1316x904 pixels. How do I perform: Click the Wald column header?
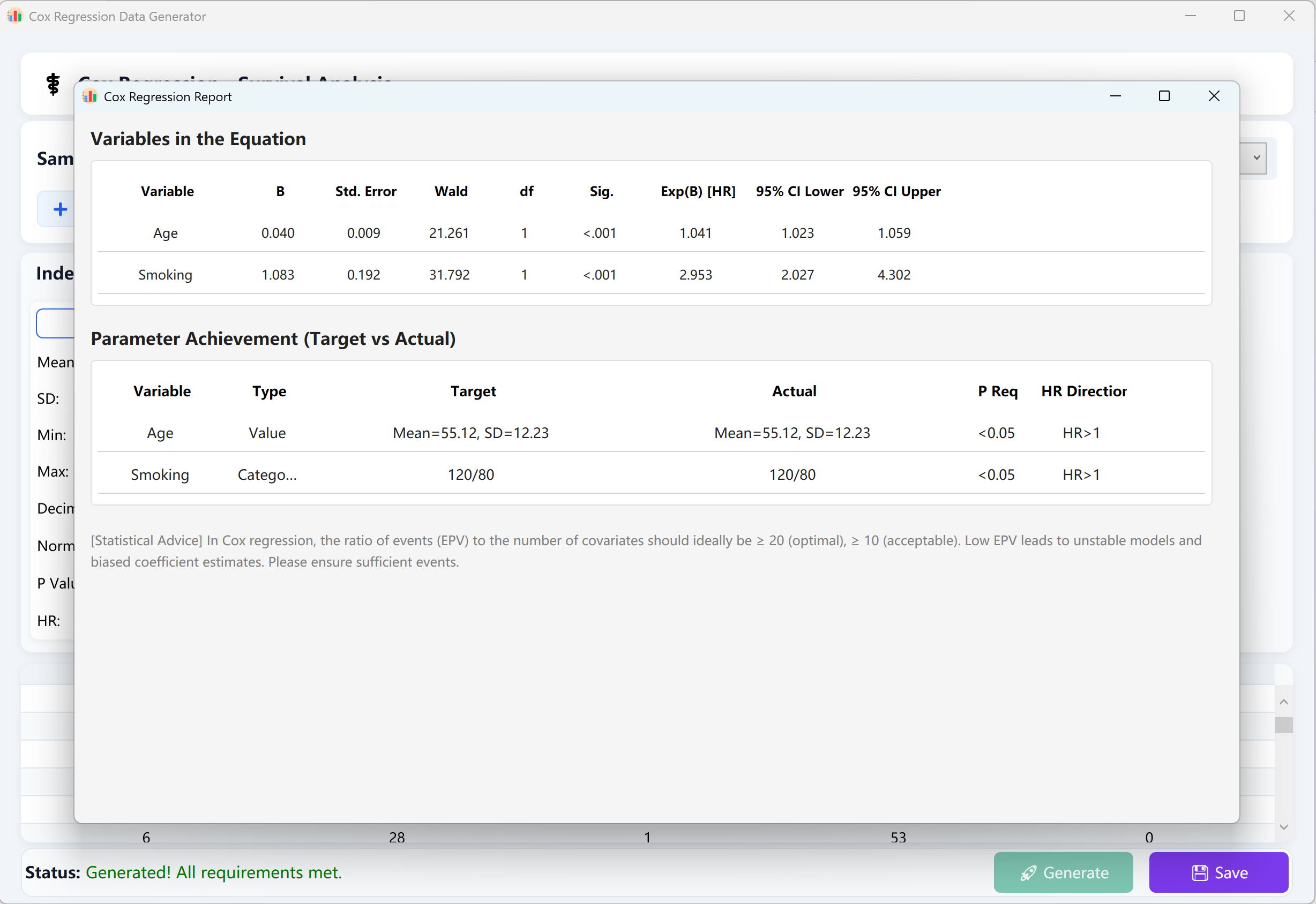(451, 191)
